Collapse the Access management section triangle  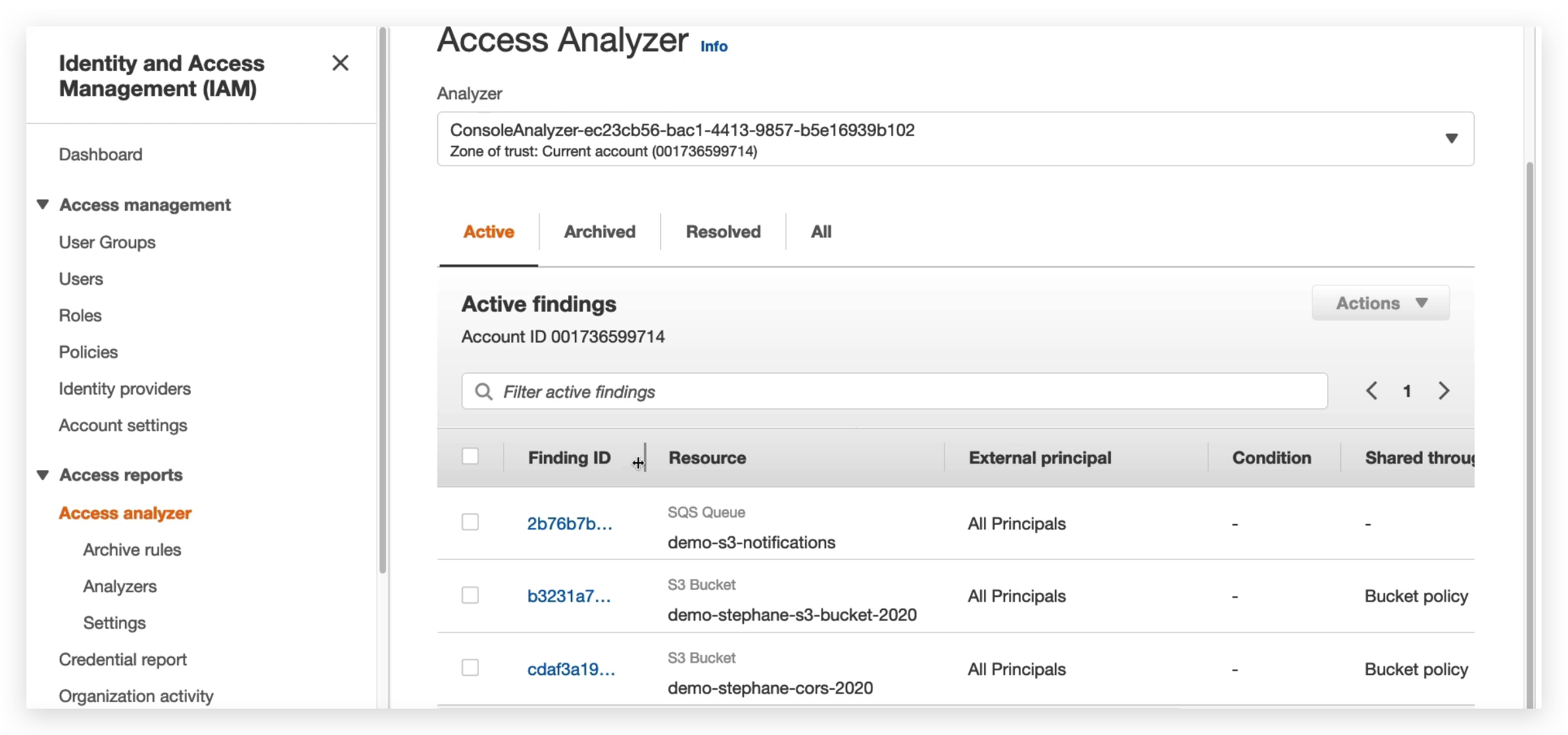point(43,204)
